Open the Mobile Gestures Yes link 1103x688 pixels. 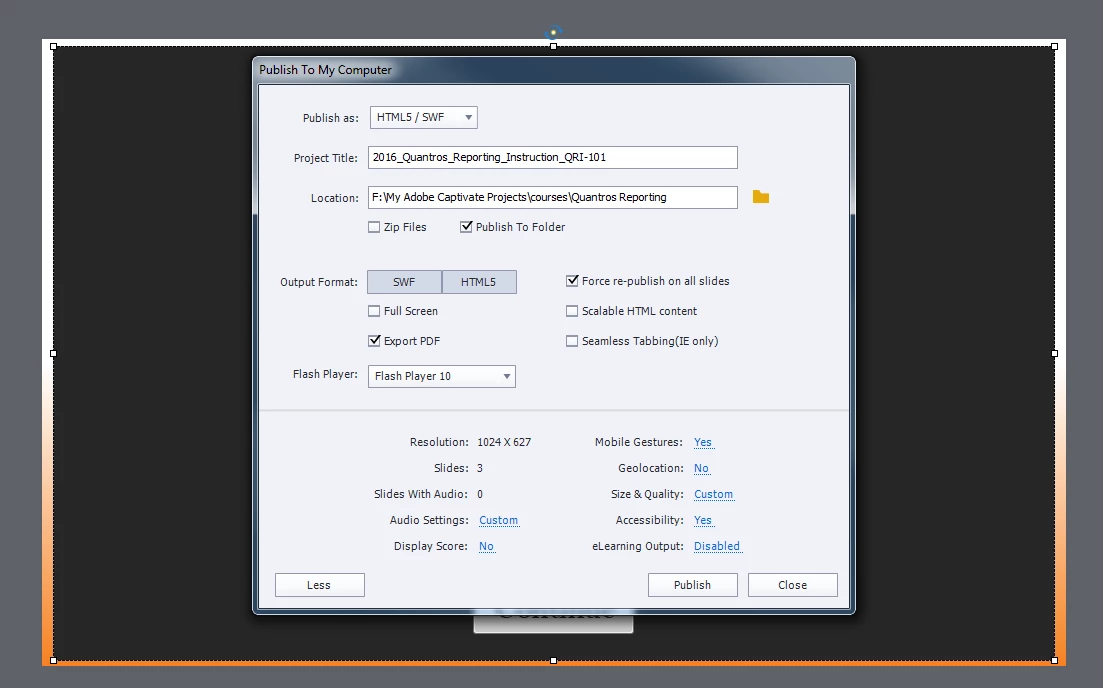click(x=703, y=442)
